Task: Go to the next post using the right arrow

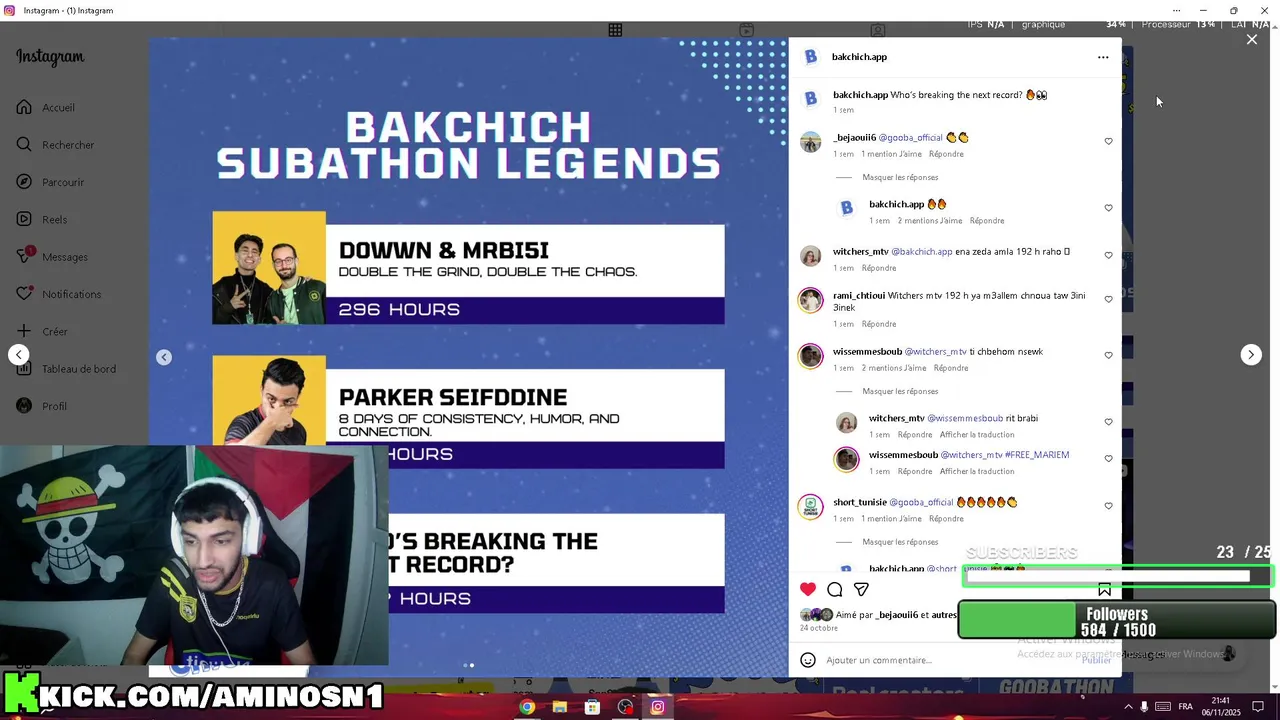Action: [1251, 355]
